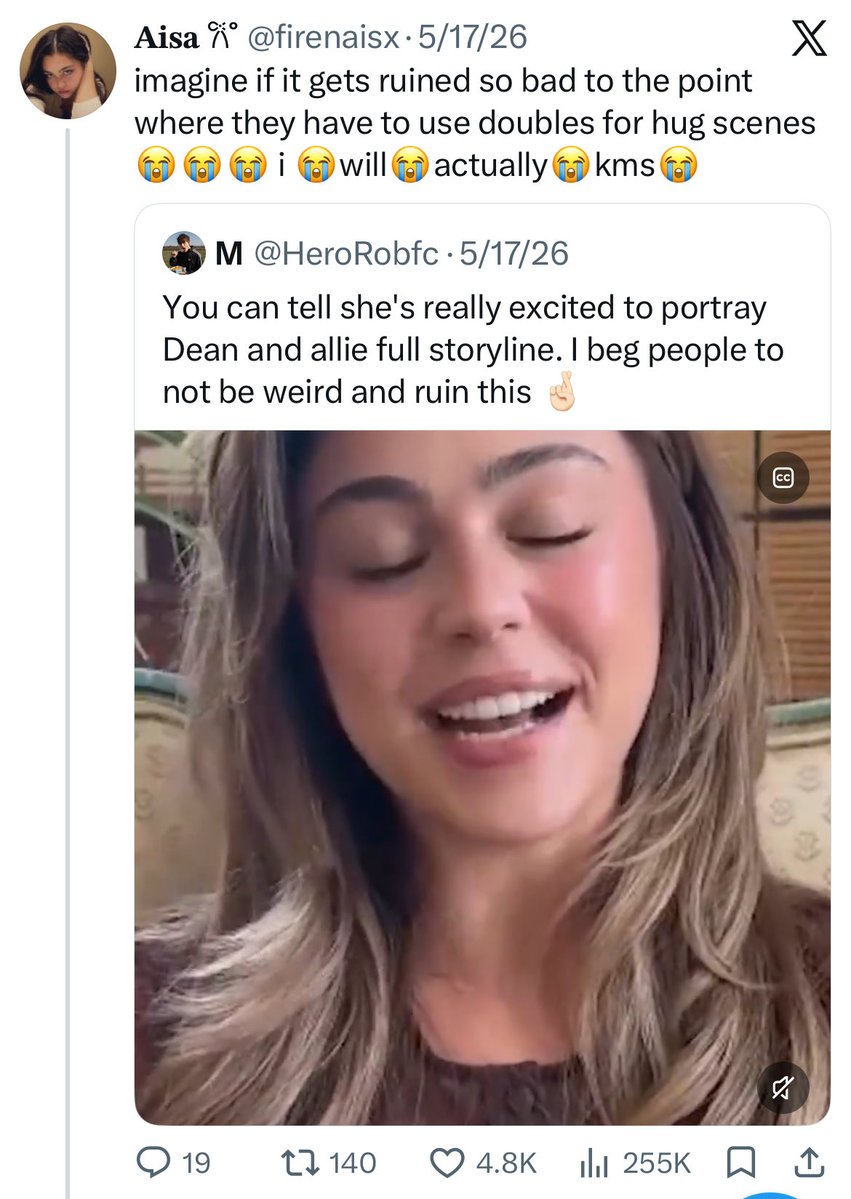Toggle closed captions CC on the video
The height and width of the screenshot is (1199, 851).
(x=783, y=478)
